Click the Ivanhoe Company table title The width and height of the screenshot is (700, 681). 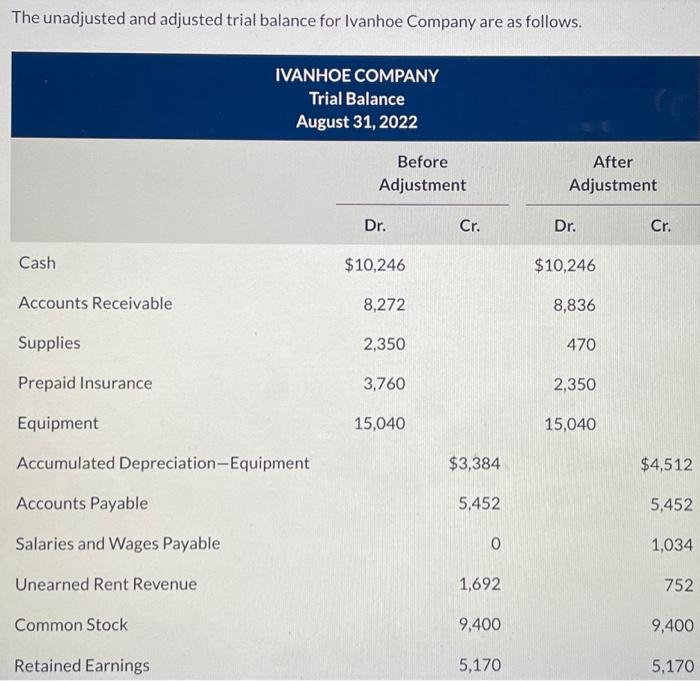pos(356,75)
